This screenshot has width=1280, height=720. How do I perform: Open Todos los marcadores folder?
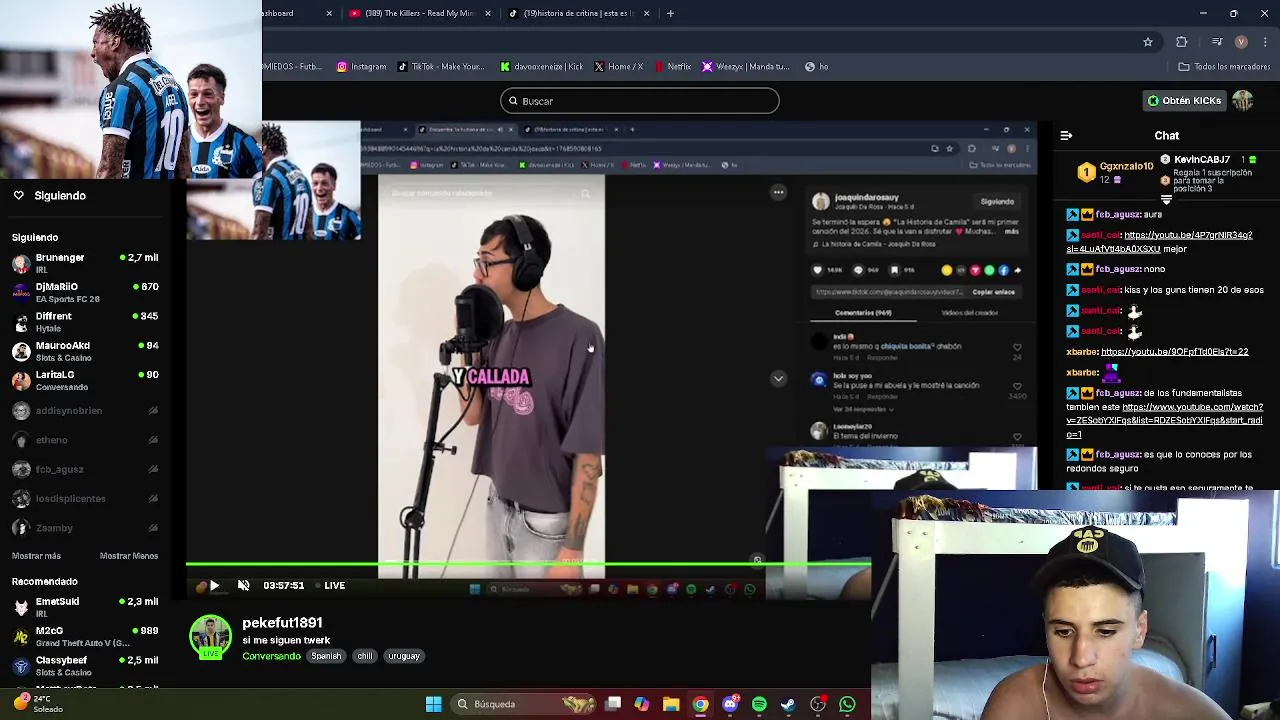1224,67
